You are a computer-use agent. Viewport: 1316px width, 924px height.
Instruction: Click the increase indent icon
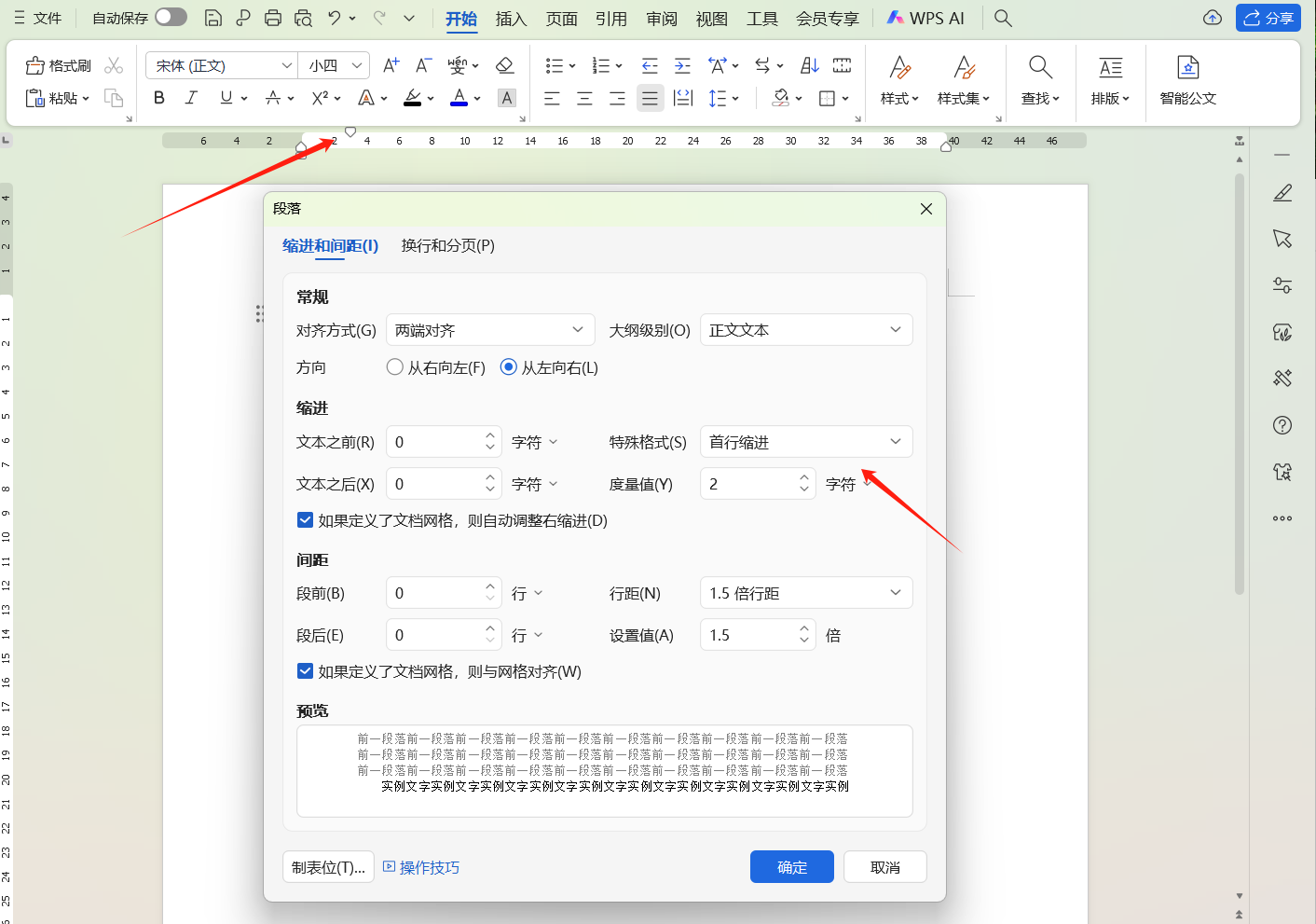coord(682,65)
